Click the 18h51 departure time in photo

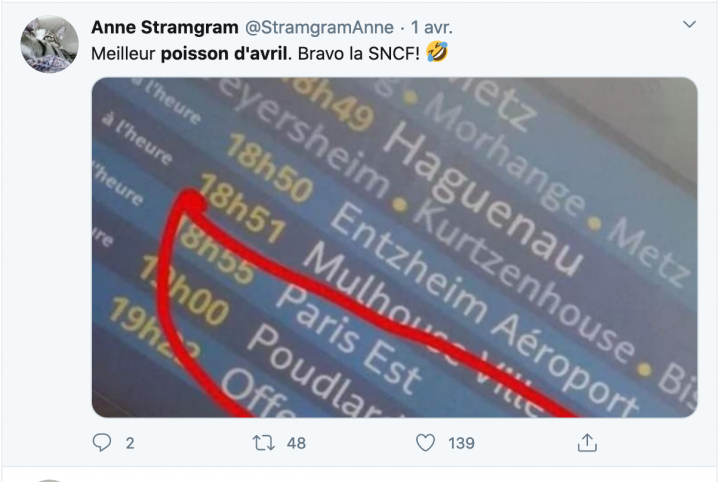[x=243, y=209]
